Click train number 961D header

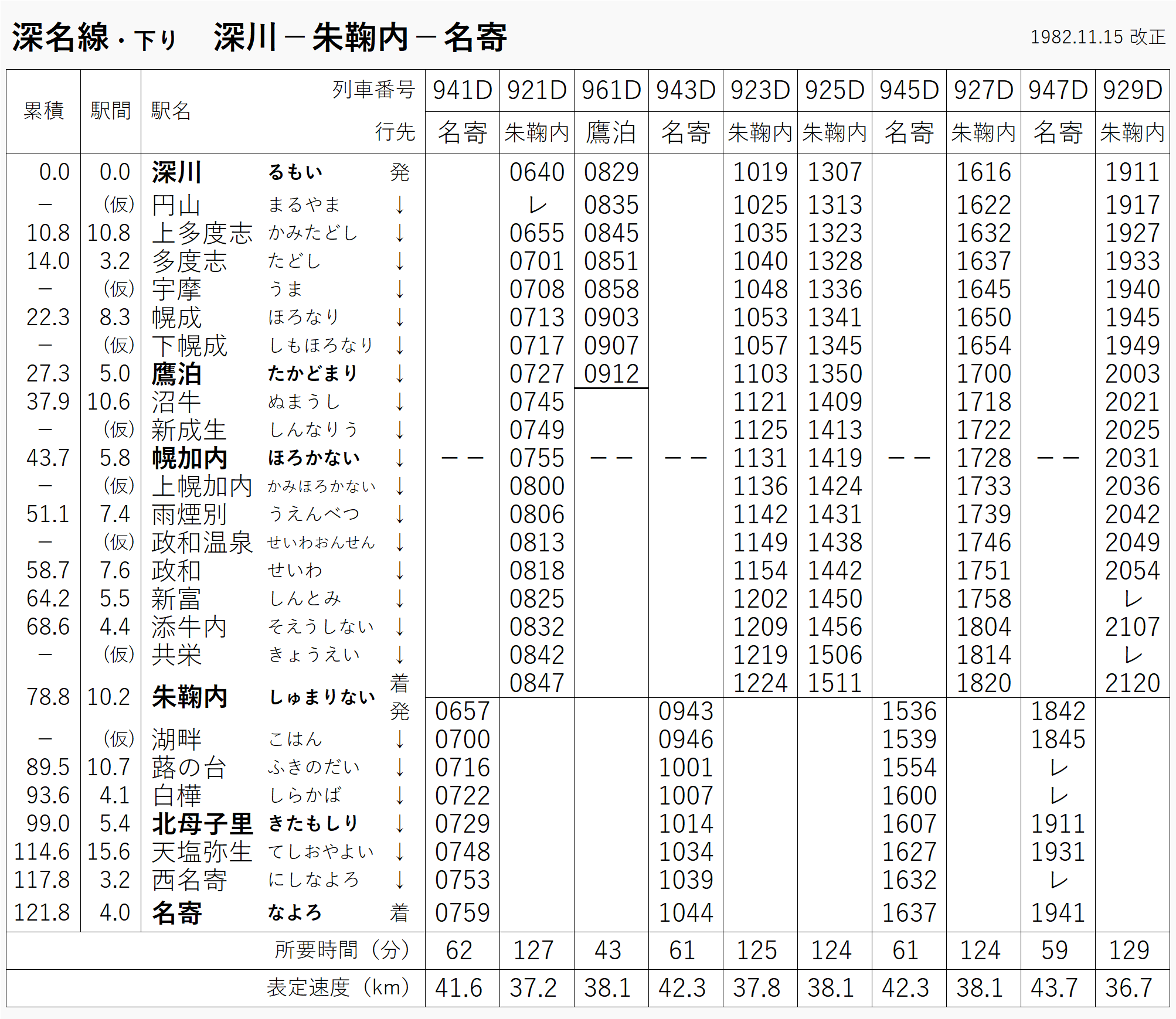pyautogui.click(x=611, y=90)
